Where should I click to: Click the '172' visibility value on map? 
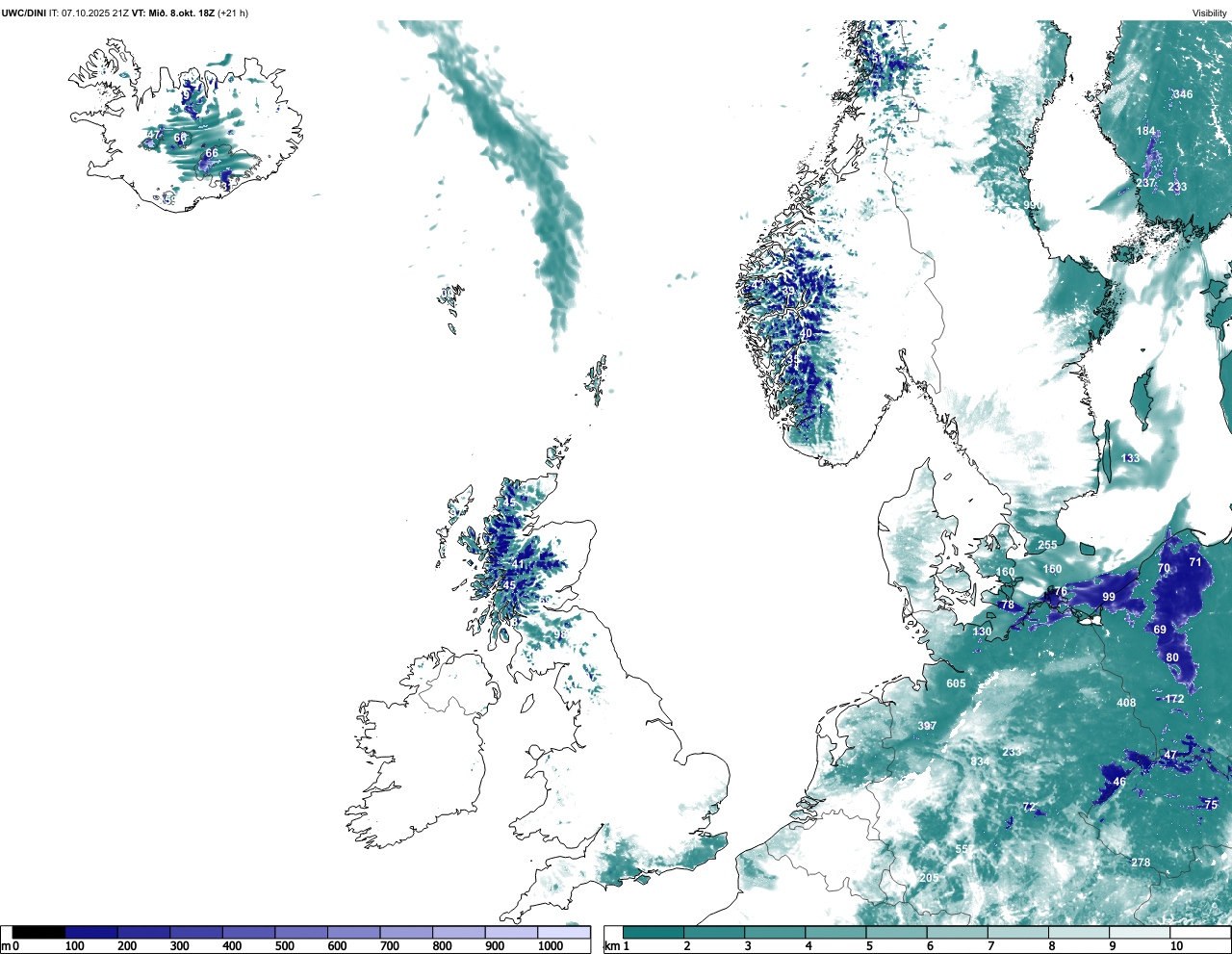click(x=1174, y=699)
